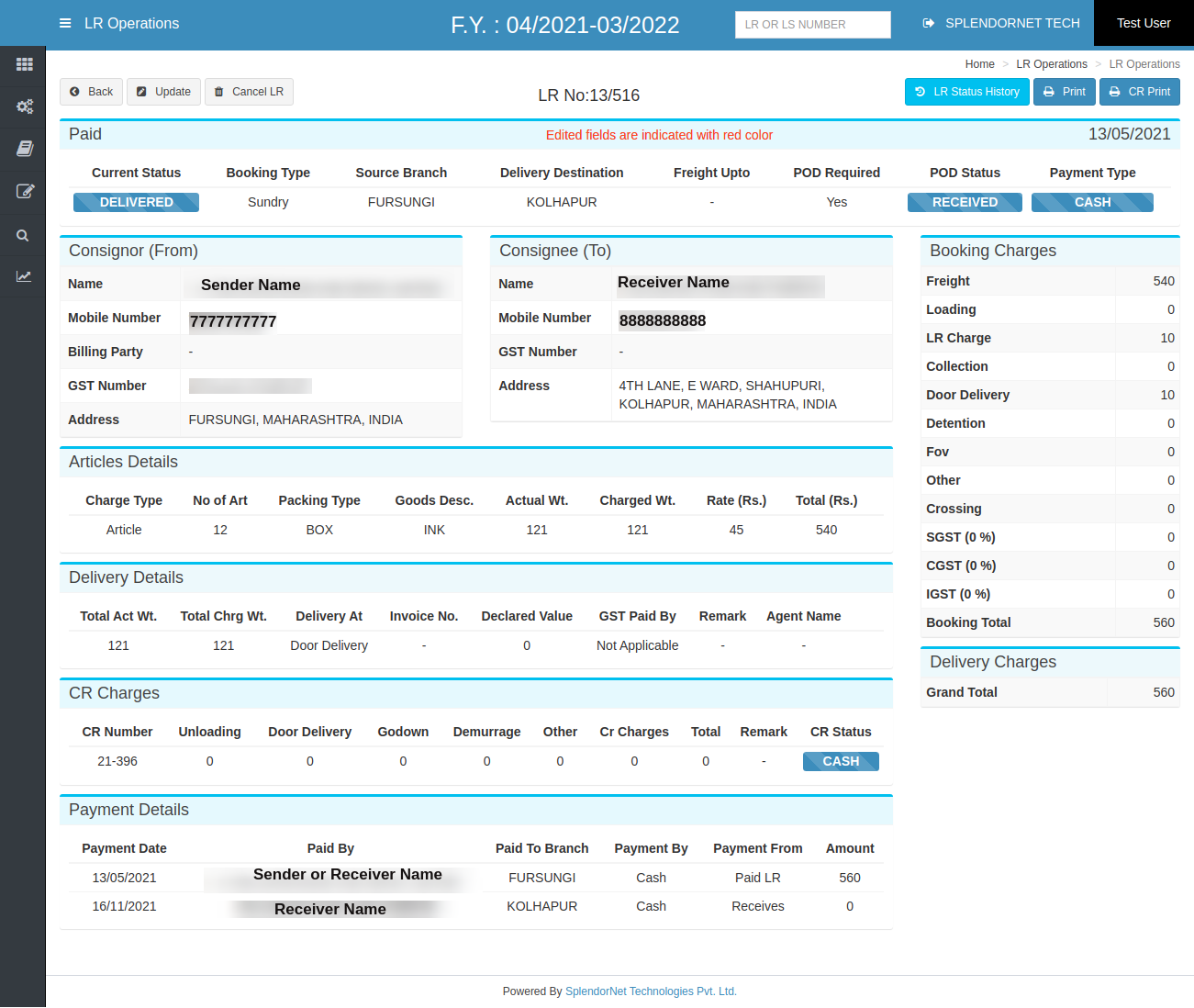
Task: Click the Cancel LR button
Action: [249, 92]
